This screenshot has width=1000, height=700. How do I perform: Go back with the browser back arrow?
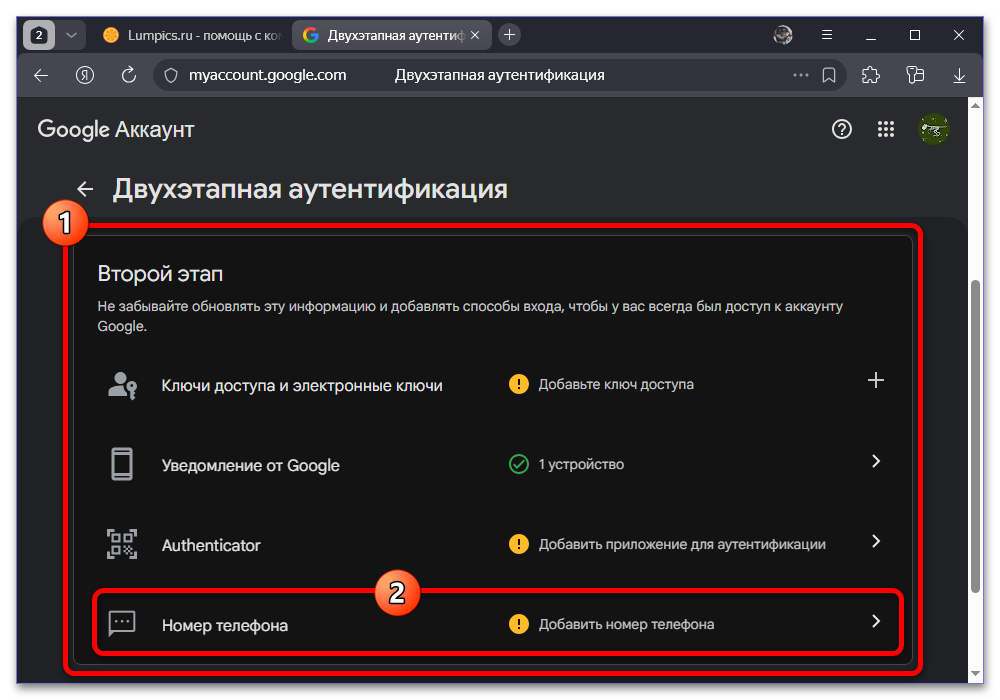pyautogui.click(x=41, y=75)
